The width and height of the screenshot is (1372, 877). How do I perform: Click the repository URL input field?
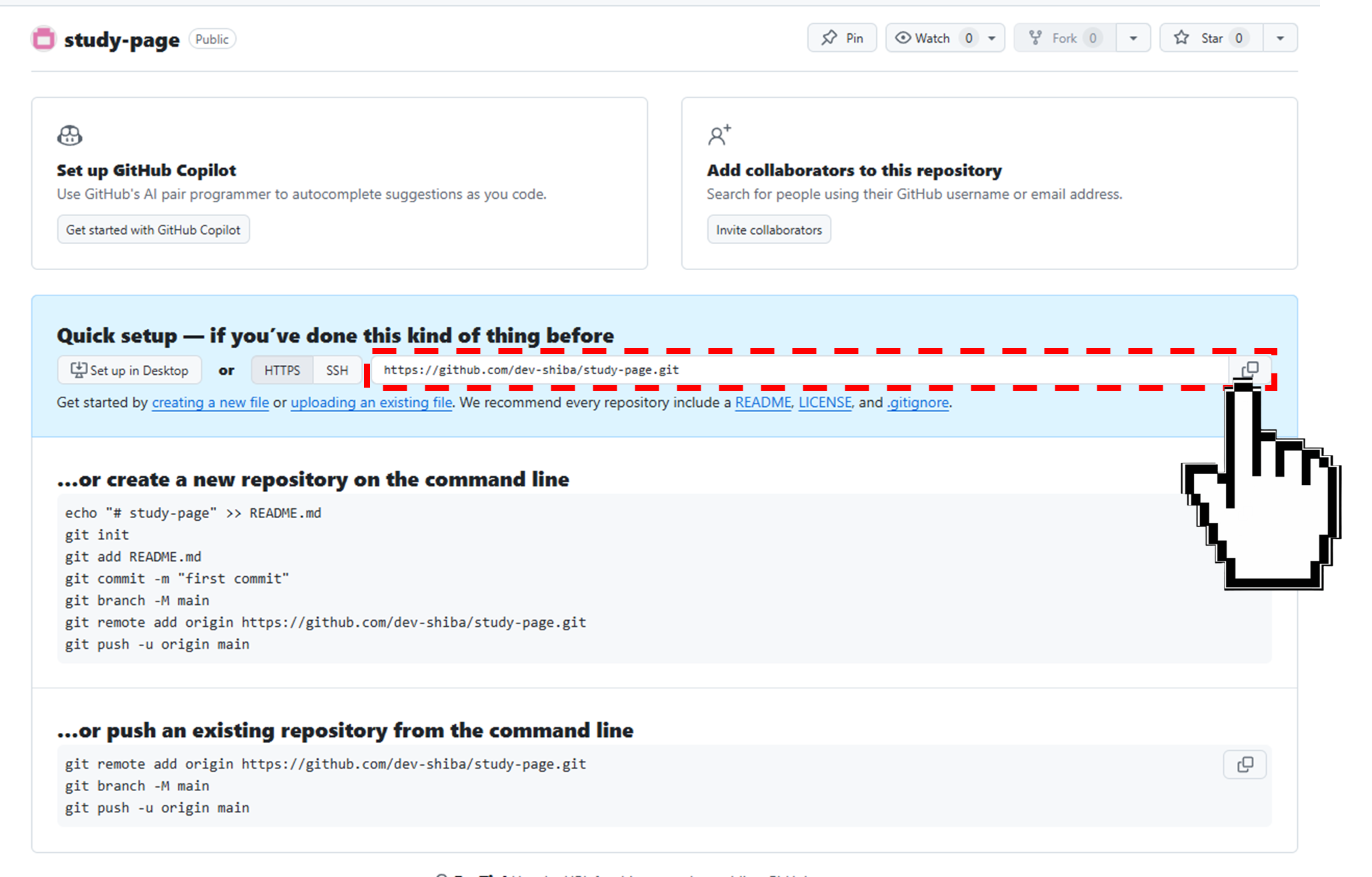coord(800,370)
